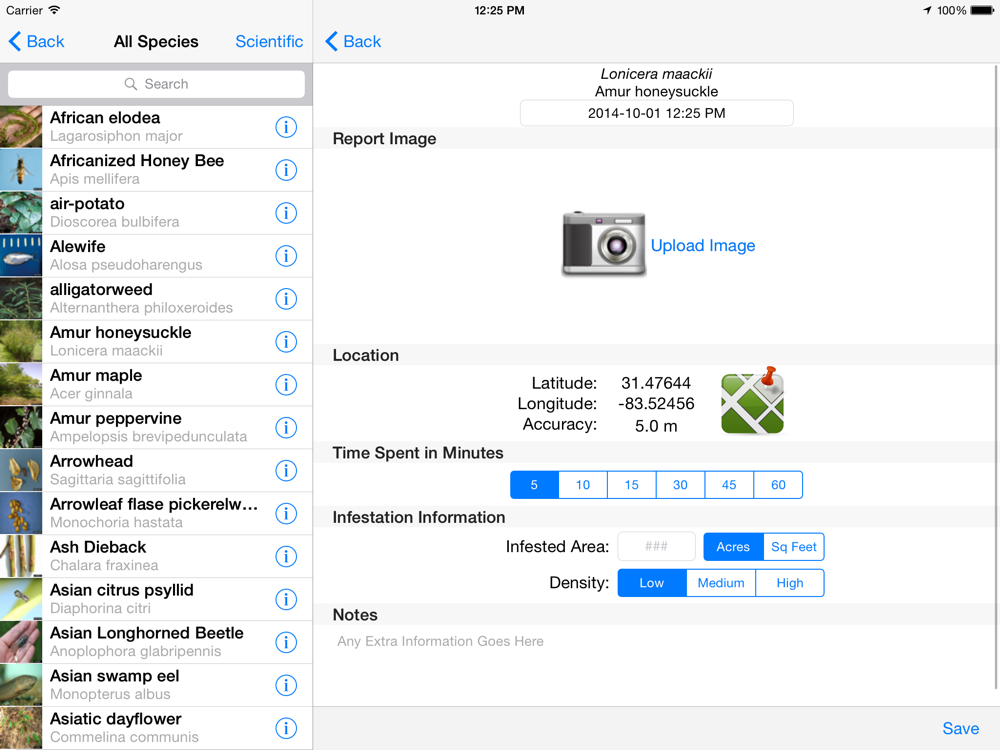
Task: Switch area unit to Sq Feet
Action: 794,547
